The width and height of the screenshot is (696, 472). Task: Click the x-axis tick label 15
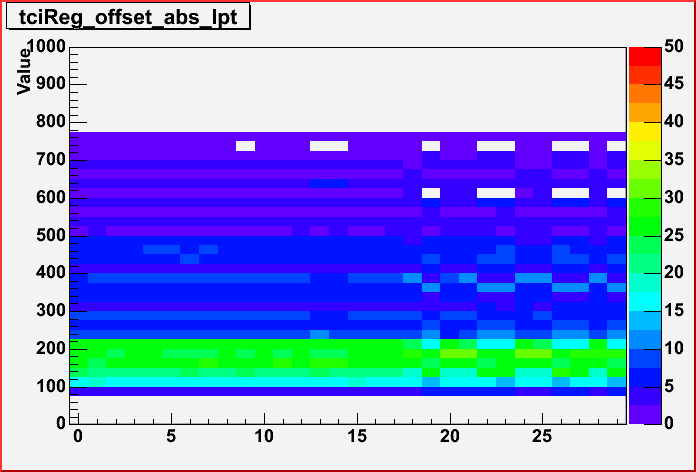[x=356, y=436]
